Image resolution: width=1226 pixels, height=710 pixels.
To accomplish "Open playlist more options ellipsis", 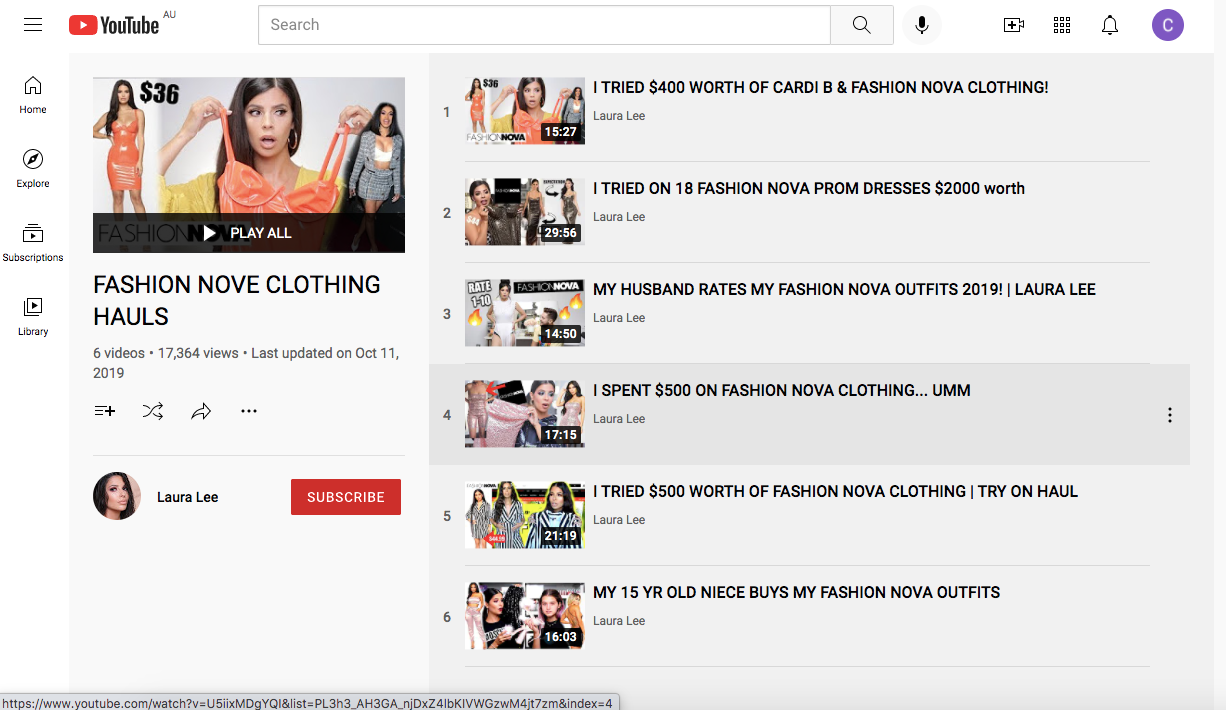I will (x=249, y=411).
